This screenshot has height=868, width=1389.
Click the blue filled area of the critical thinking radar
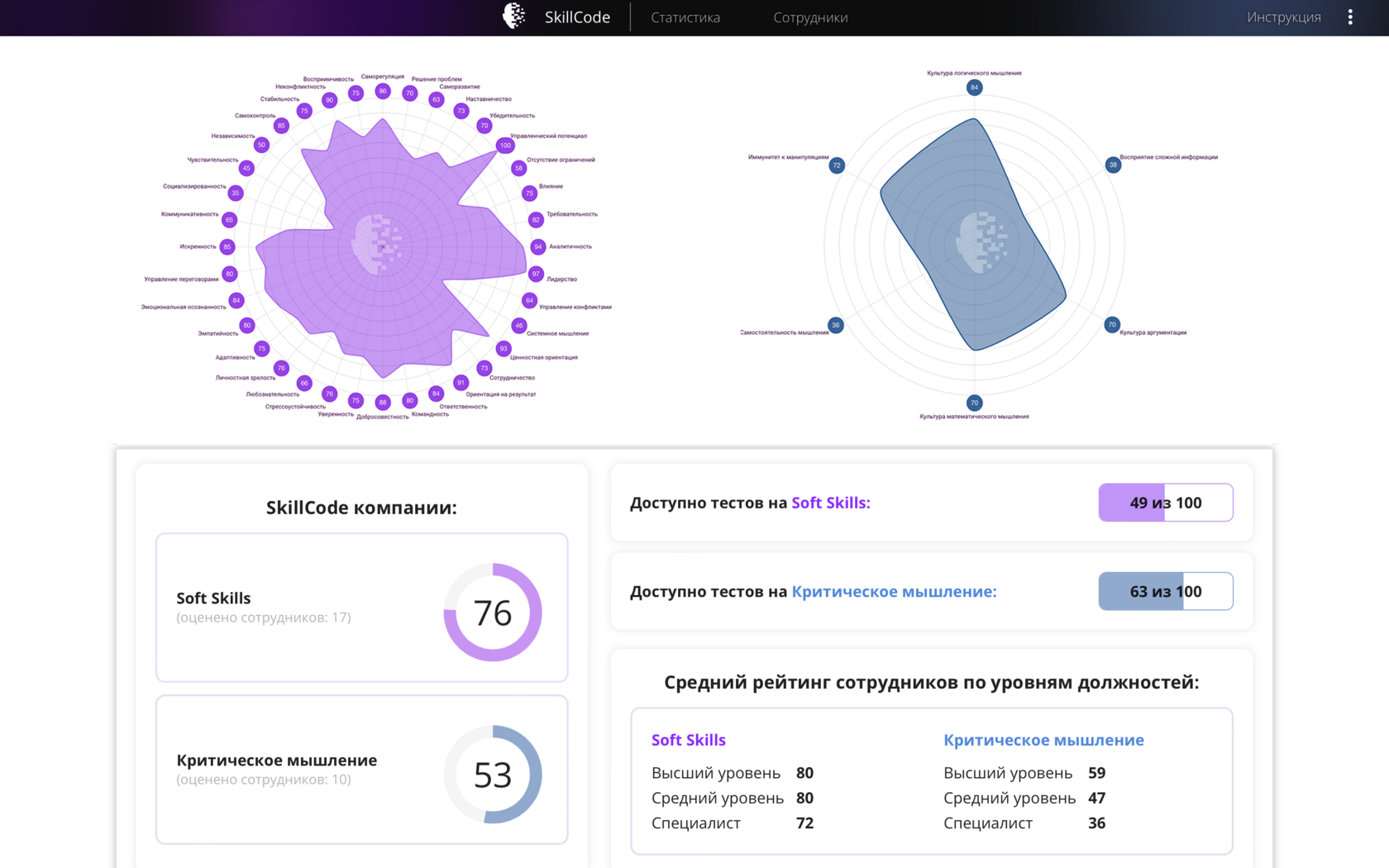(x=974, y=235)
